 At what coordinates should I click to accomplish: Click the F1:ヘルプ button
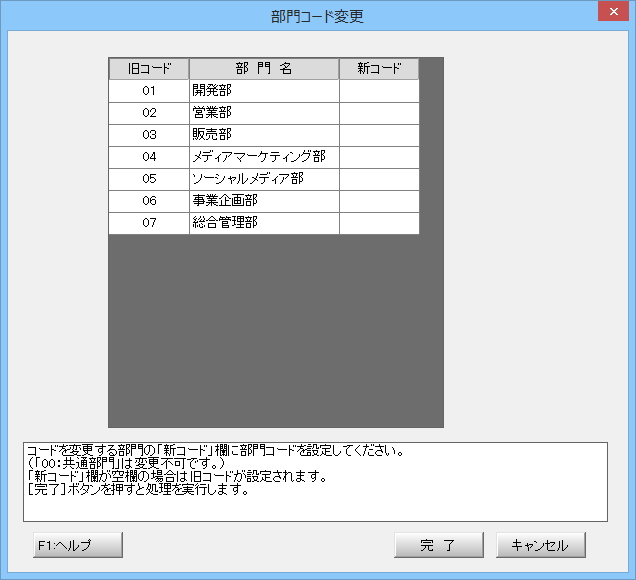click(78, 545)
